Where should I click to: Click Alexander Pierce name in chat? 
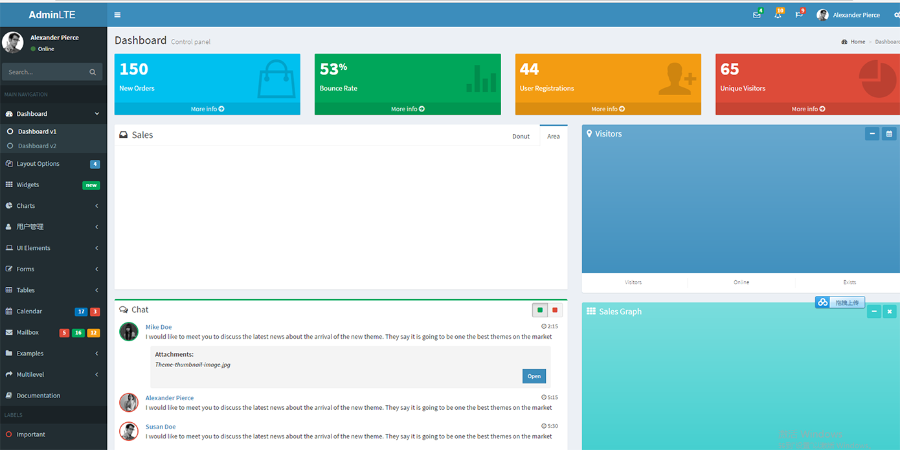click(169, 398)
